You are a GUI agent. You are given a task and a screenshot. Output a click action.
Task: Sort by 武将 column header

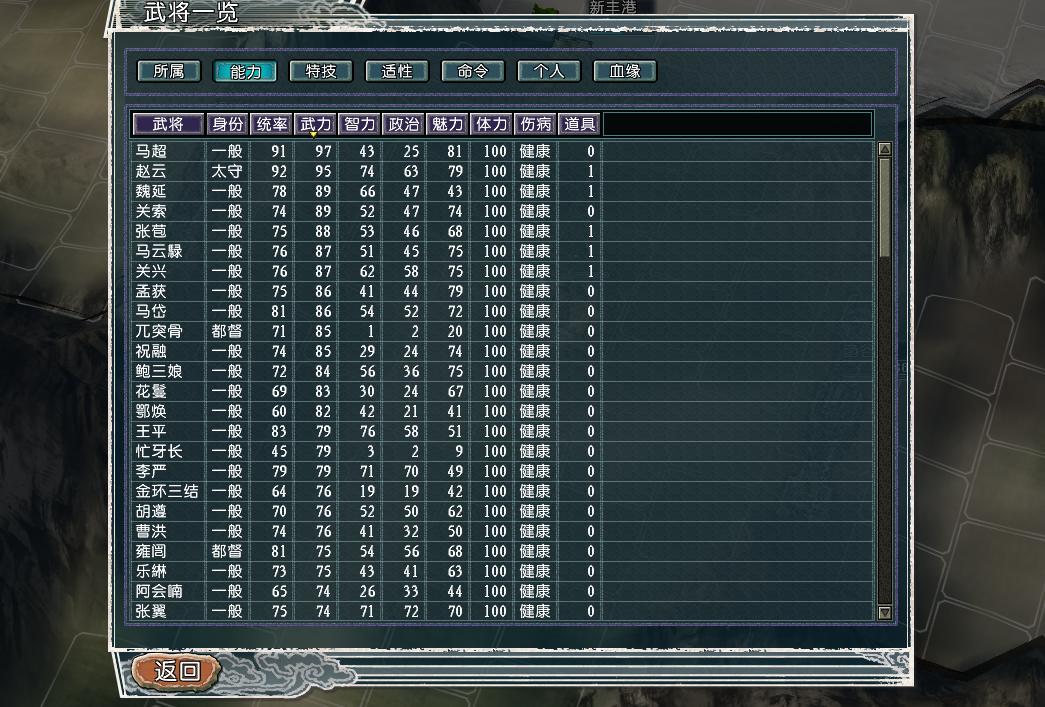pos(168,124)
